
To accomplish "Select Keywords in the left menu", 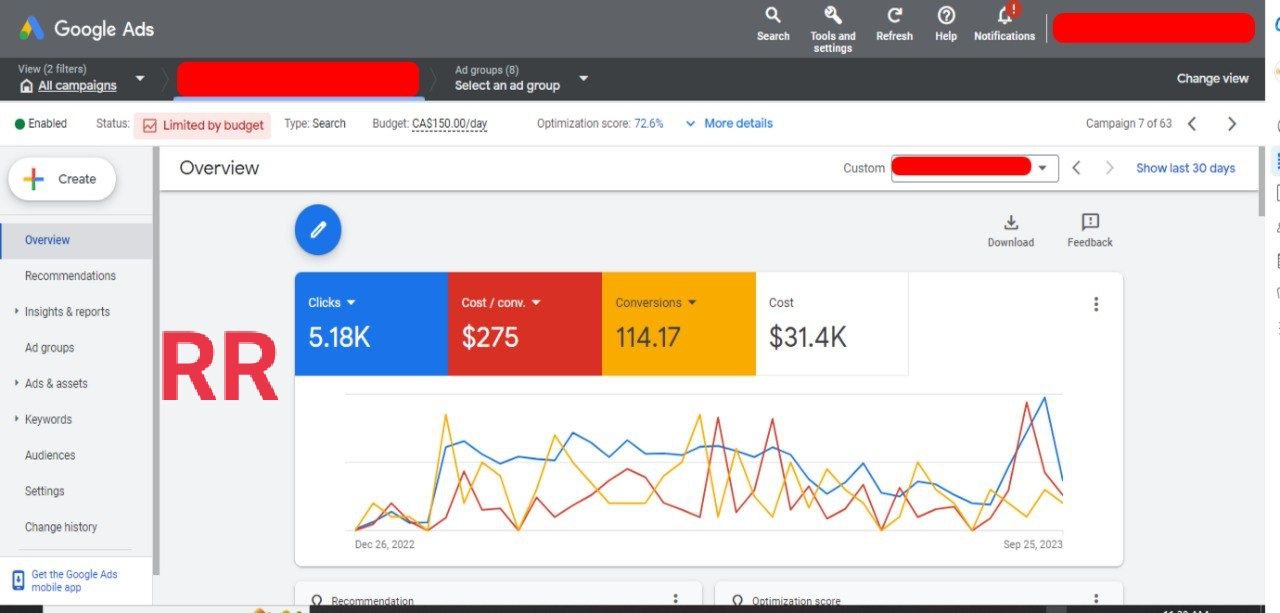I will [48, 420].
